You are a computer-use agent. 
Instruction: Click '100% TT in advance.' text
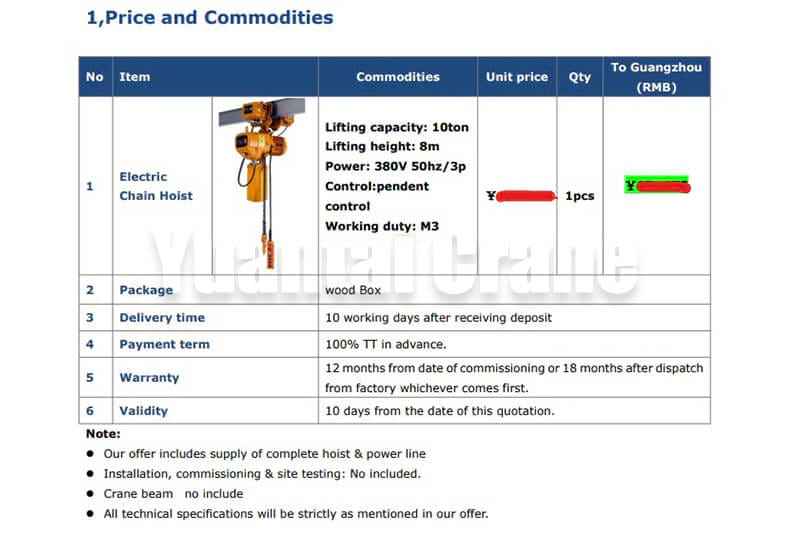(x=386, y=344)
